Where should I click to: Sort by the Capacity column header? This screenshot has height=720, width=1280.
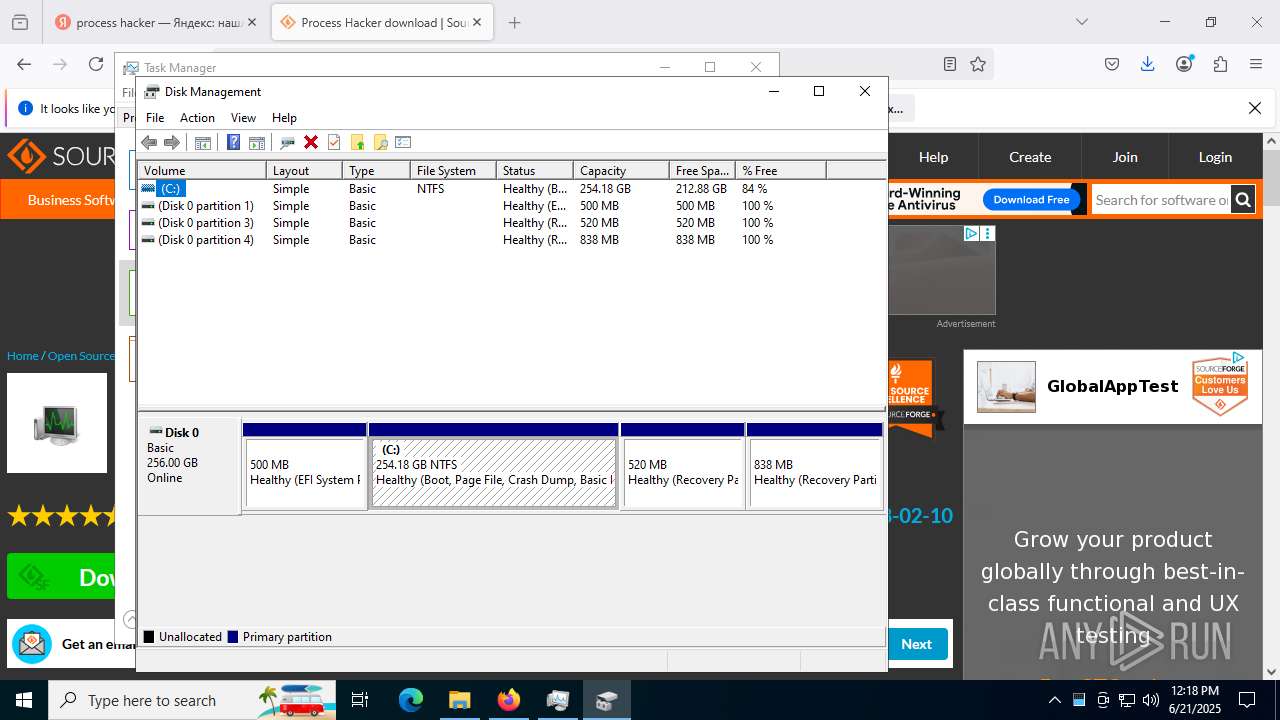pyautogui.click(x=621, y=171)
